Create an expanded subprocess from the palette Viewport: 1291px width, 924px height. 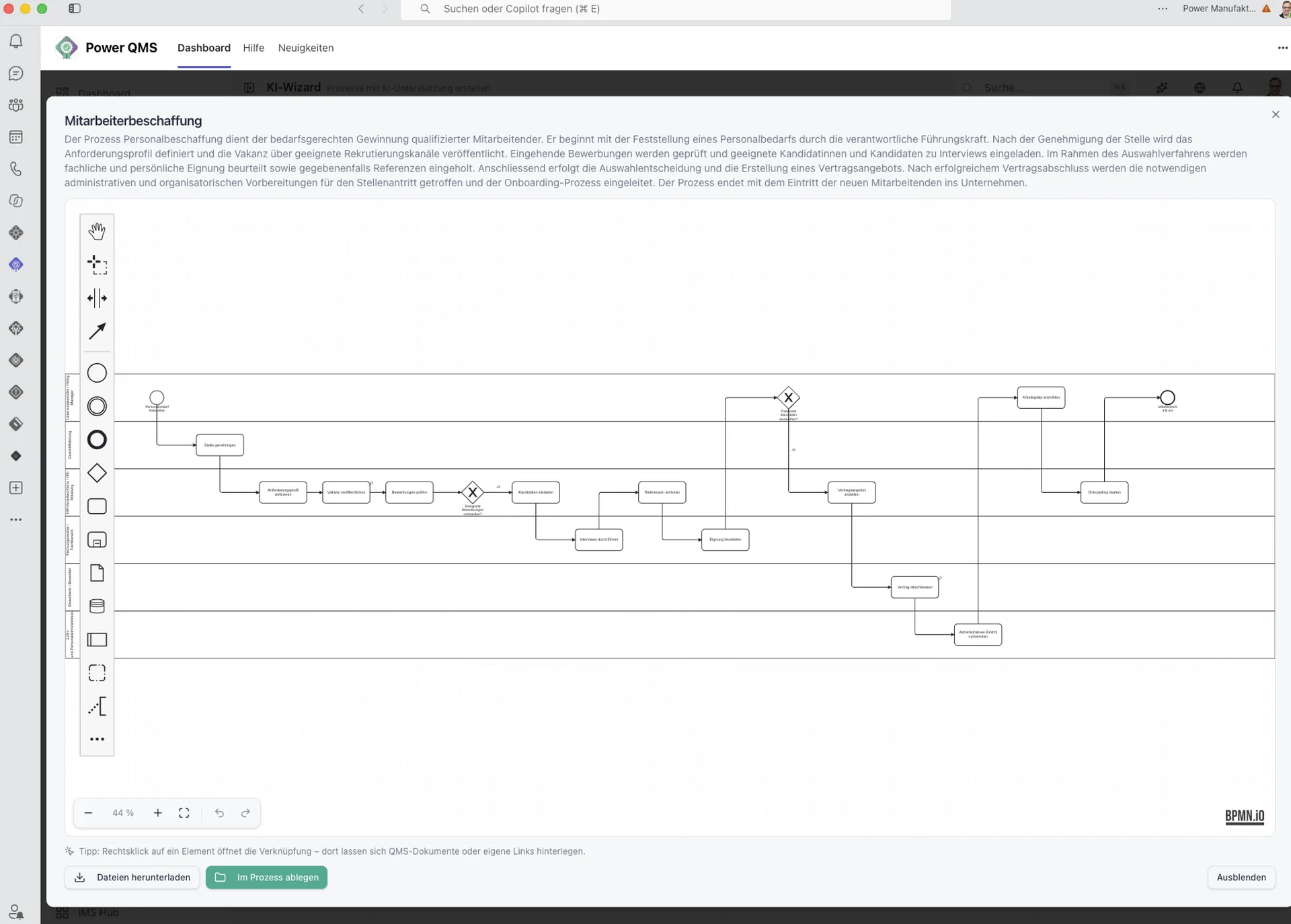(97, 540)
